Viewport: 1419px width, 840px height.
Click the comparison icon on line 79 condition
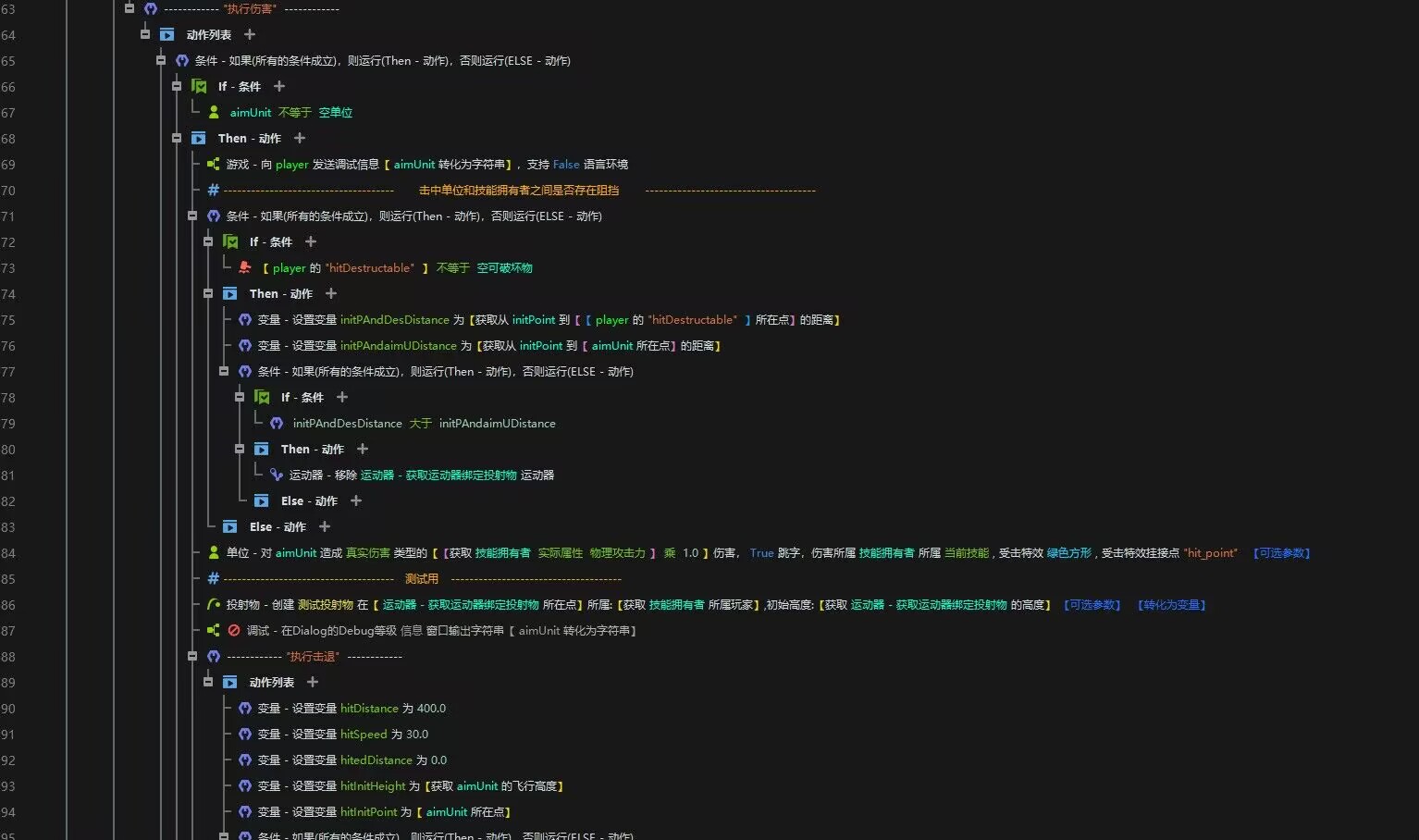click(277, 423)
